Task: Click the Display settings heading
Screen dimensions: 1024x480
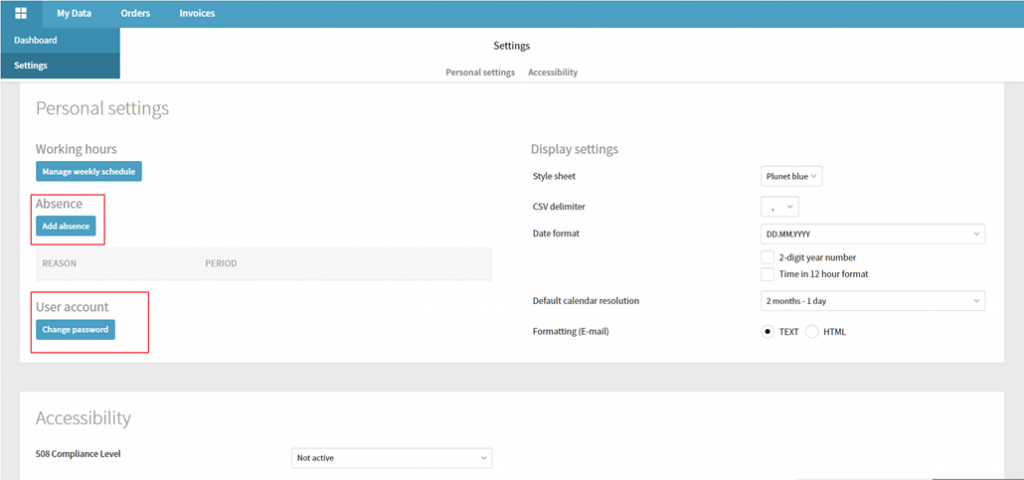Action: (575, 150)
